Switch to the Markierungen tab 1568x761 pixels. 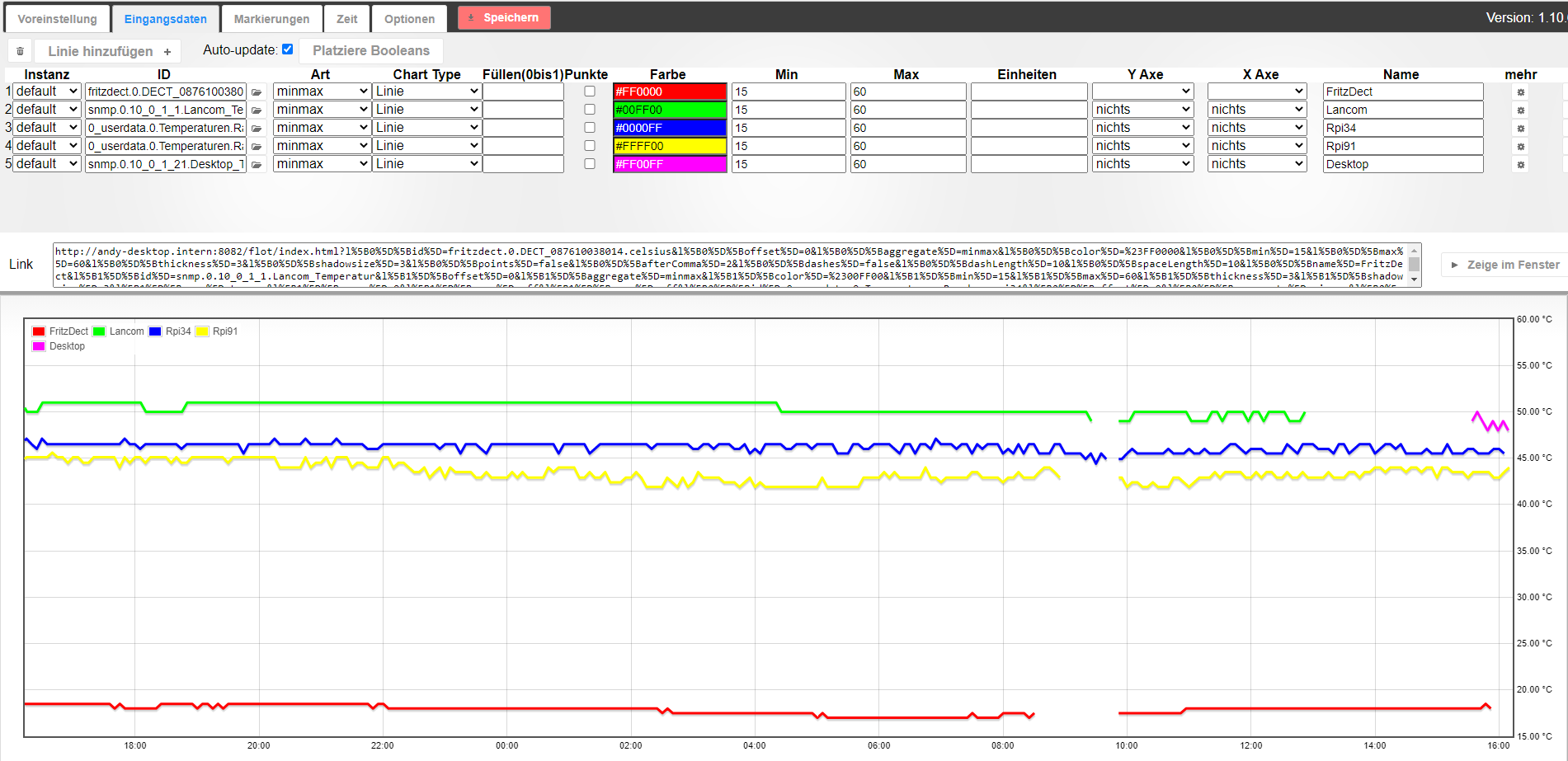pyautogui.click(x=271, y=19)
